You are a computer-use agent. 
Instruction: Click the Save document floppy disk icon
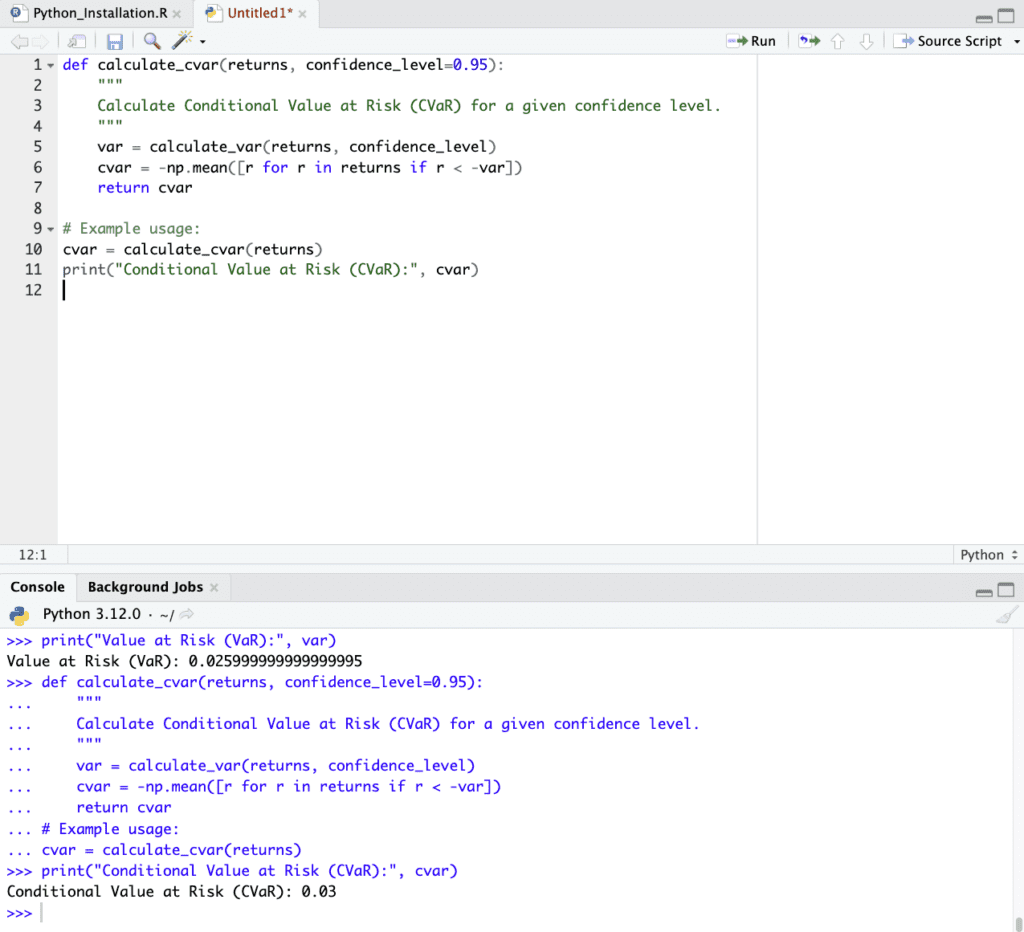click(x=115, y=41)
